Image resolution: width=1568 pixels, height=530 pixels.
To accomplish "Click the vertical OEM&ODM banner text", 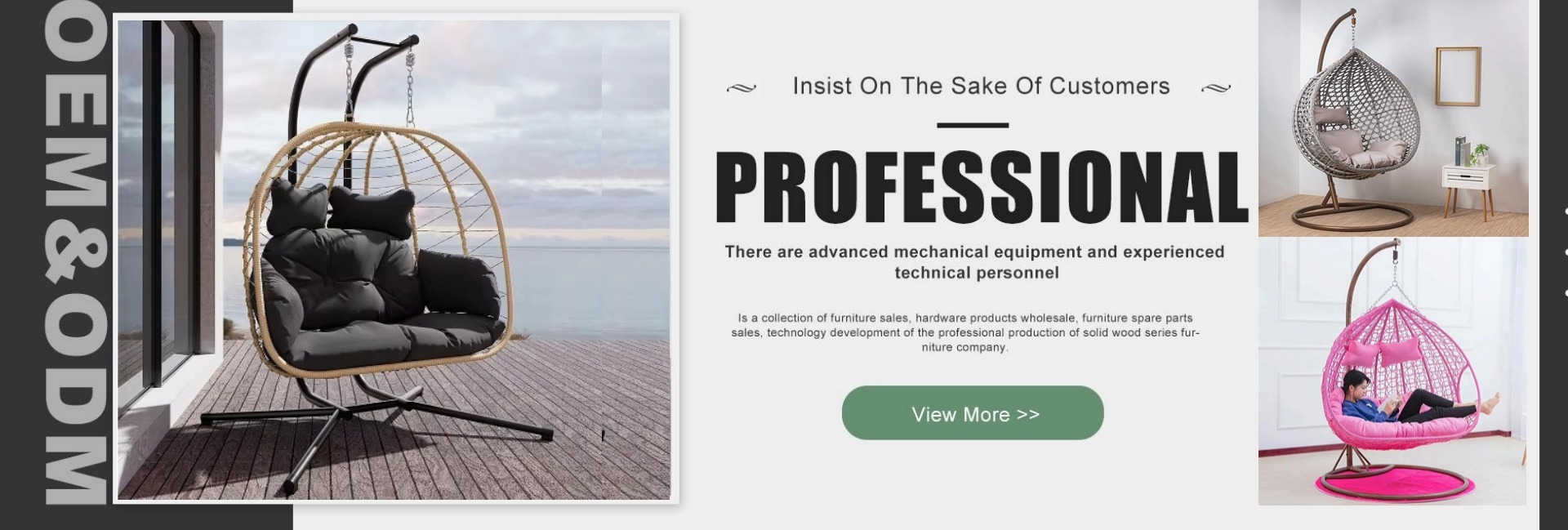I will [x=75, y=253].
